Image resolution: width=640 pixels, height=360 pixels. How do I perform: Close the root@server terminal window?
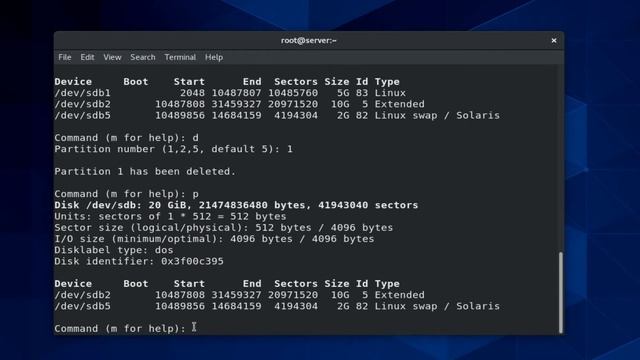point(554,40)
